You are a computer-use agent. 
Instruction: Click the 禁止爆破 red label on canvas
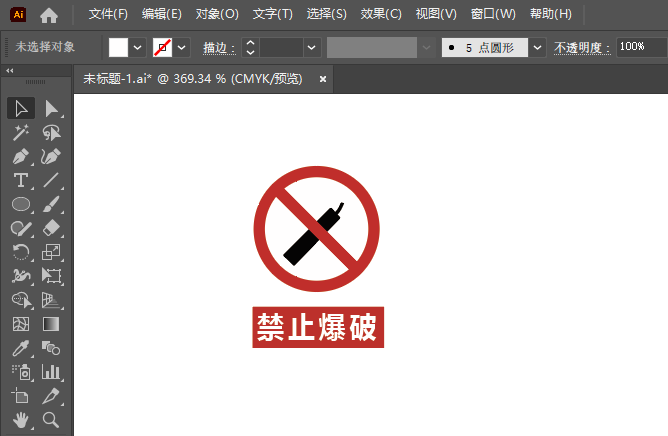click(x=318, y=327)
